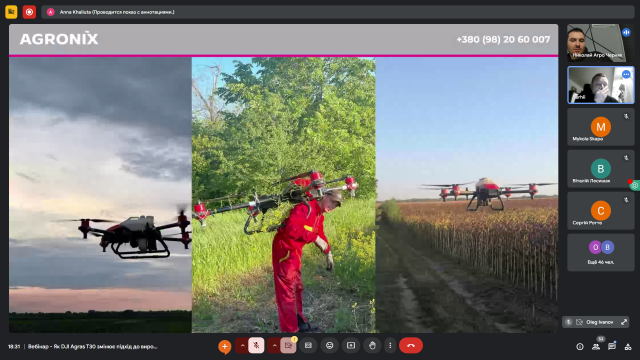Open the activities icon
Image resolution: width=640 pixels, height=360 pixels.
point(628,347)
